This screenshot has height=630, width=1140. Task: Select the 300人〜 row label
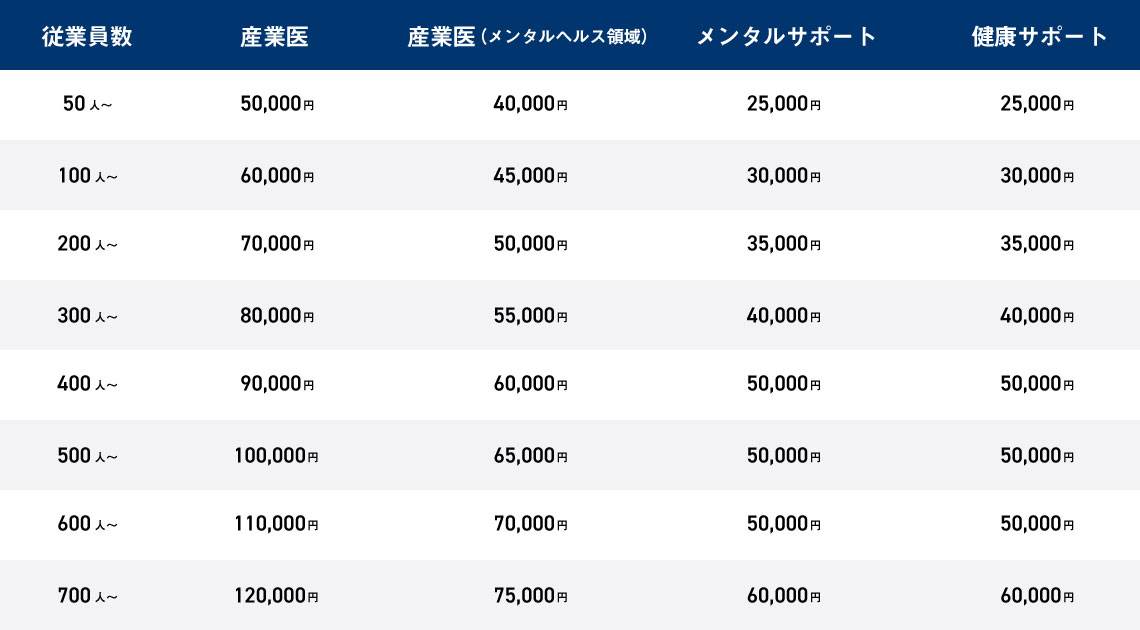(x=87, y=316)
